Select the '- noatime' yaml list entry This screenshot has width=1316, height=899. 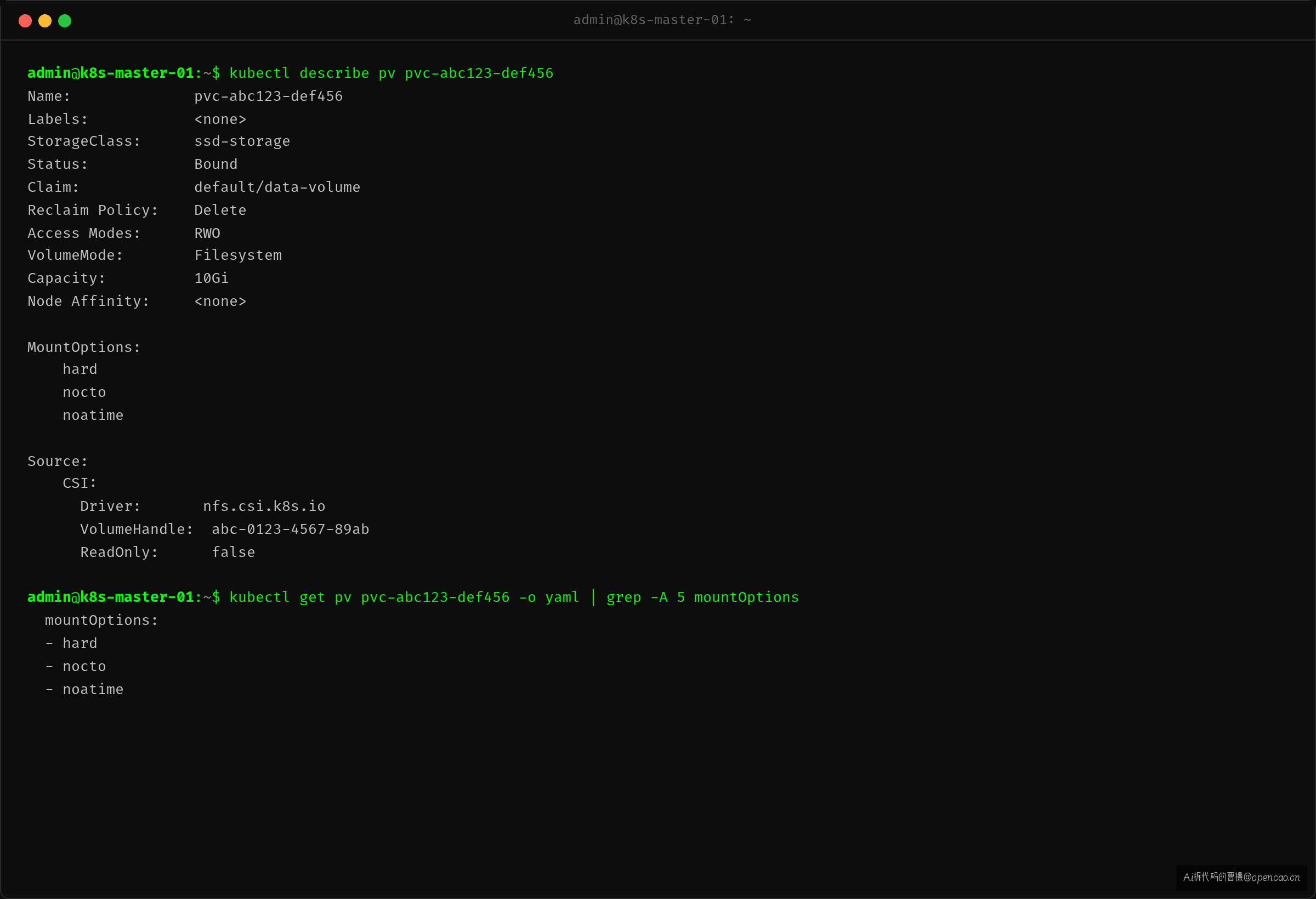point(84,690)
